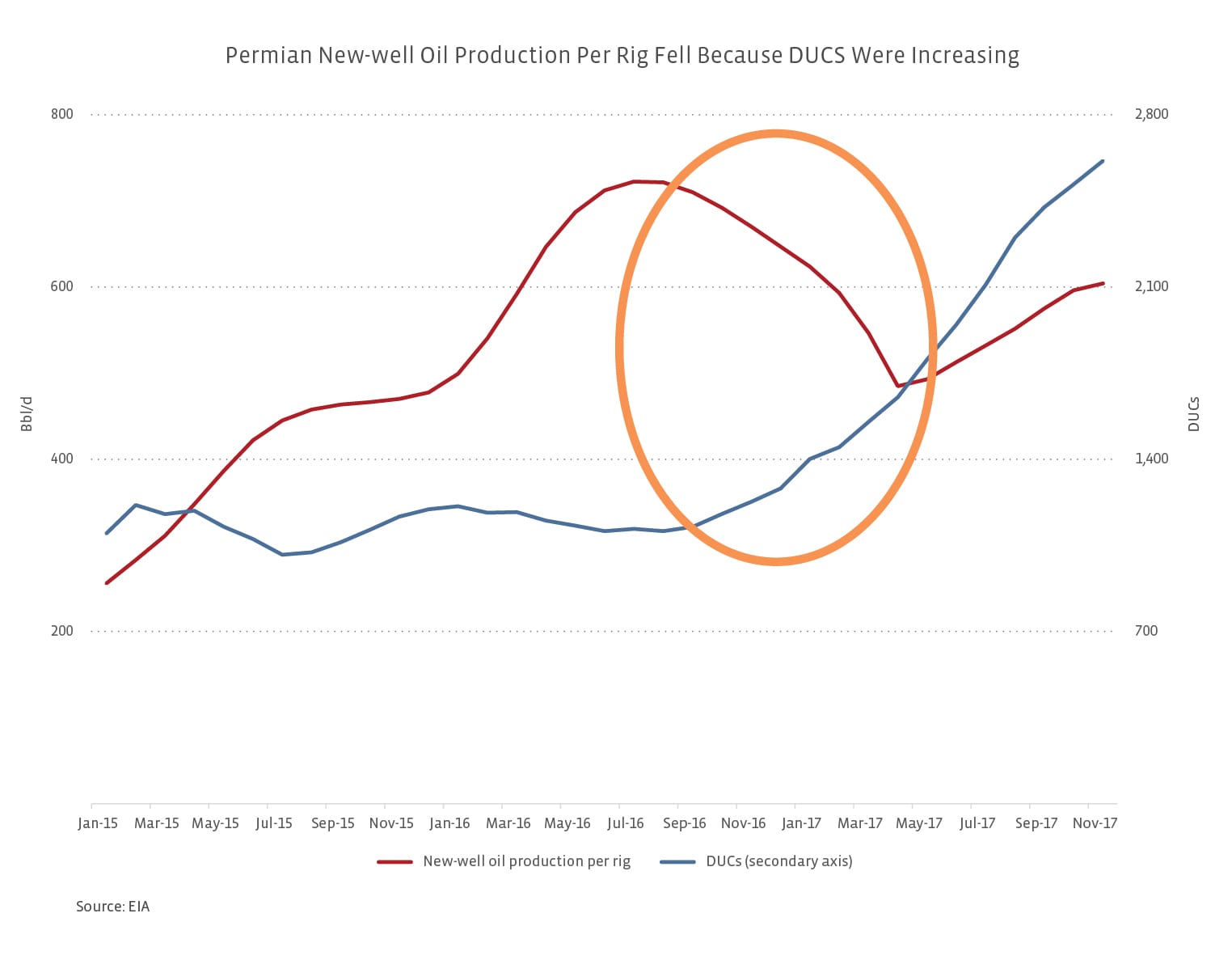Click the 'Bbl/d' left axis title
The width and height of the screenshot is (1232, 960).
27,413
